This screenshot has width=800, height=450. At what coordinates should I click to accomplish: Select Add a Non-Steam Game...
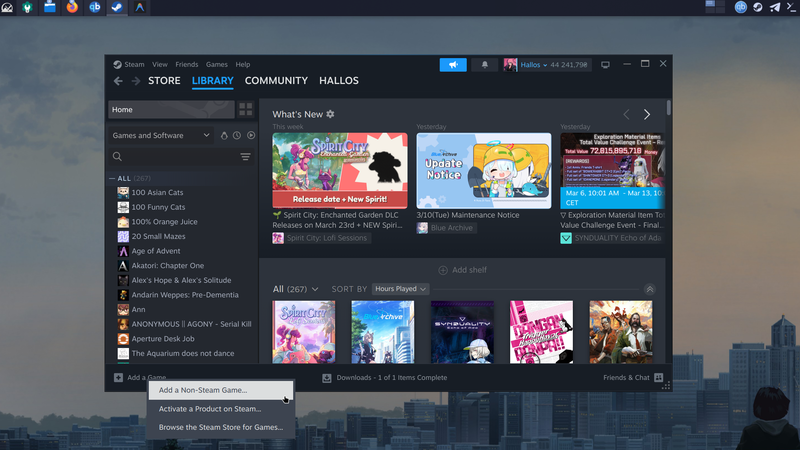coord(221,390)
